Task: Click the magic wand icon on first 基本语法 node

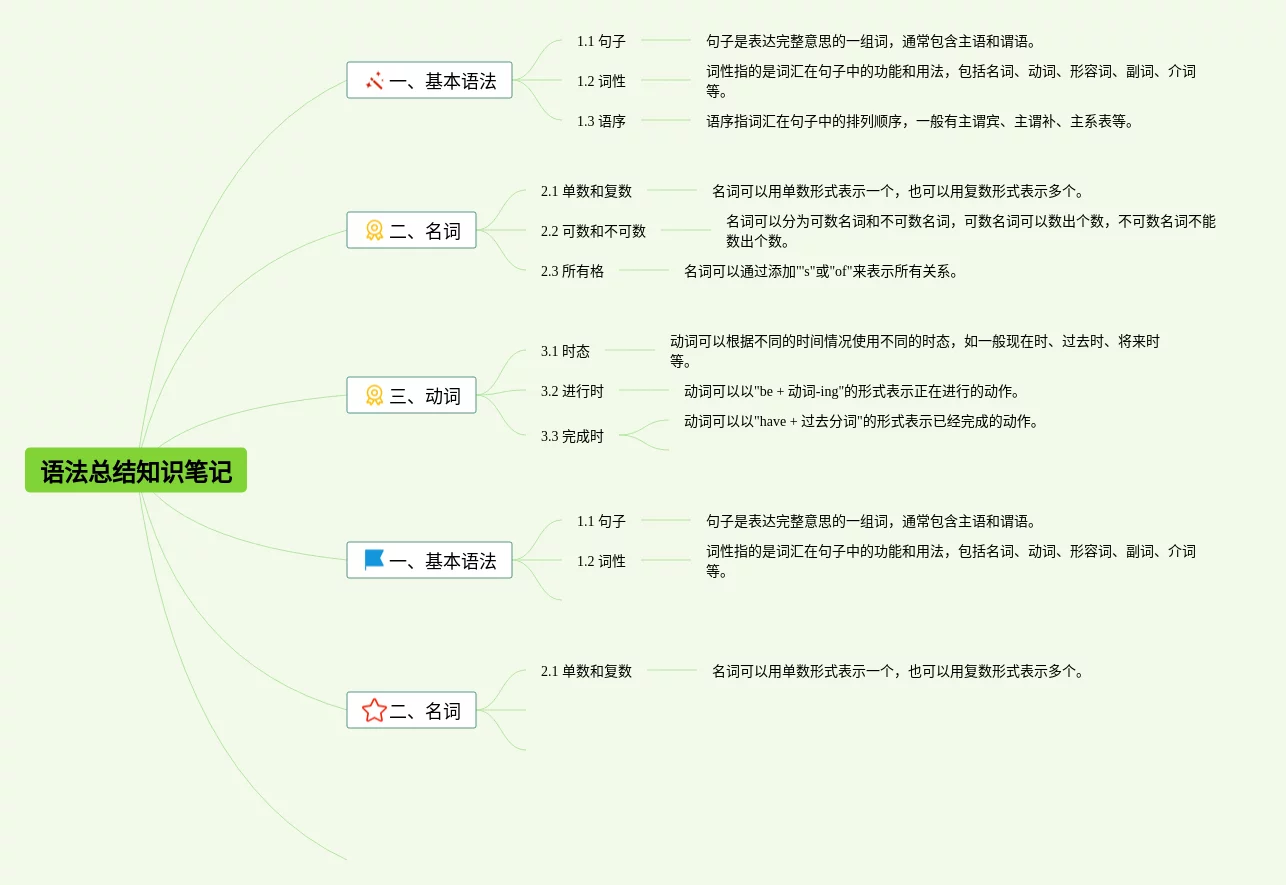Action: [375, 81]
